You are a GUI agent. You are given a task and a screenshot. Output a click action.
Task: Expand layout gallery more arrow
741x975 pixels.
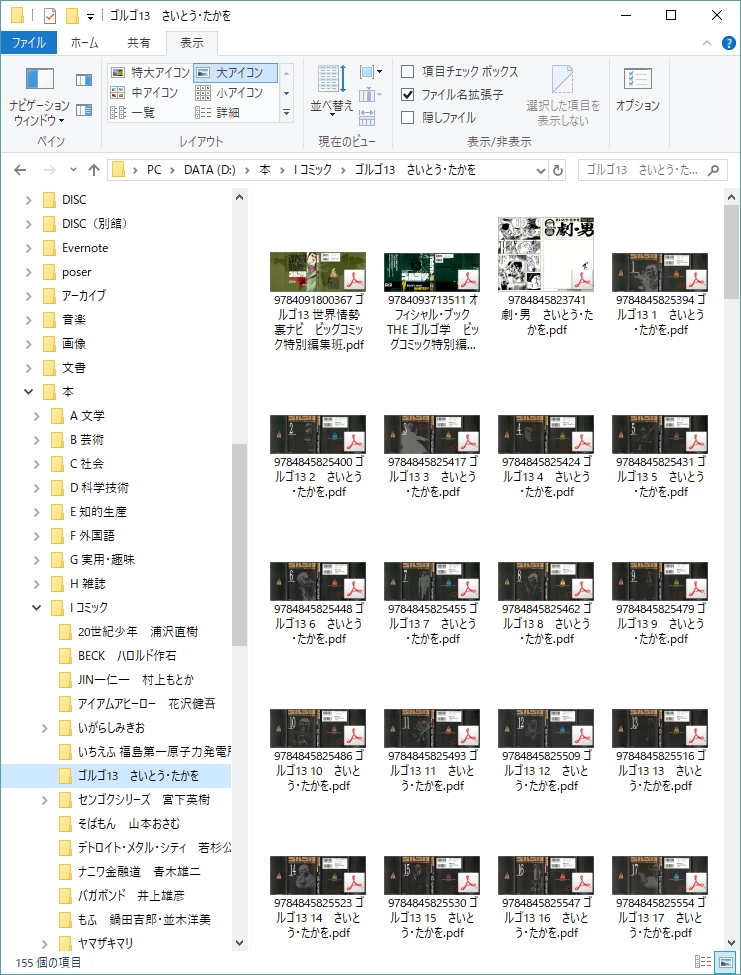(287, 113)
